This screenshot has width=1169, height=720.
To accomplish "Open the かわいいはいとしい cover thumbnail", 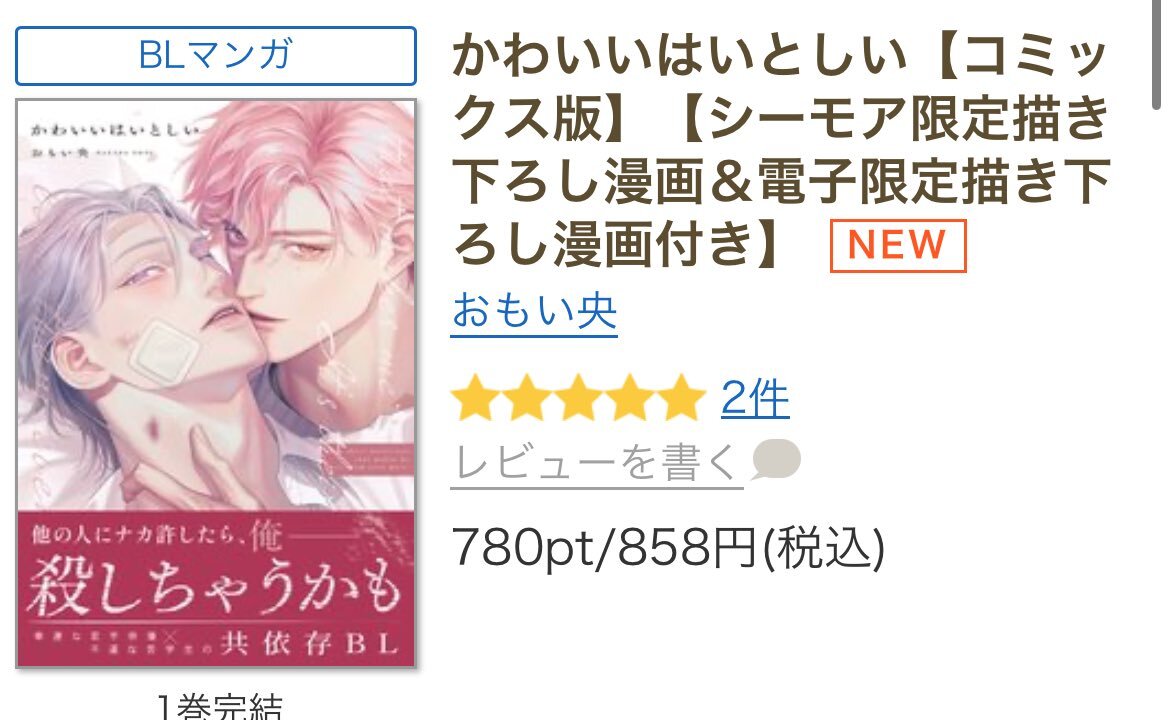I will click(215, 383).
